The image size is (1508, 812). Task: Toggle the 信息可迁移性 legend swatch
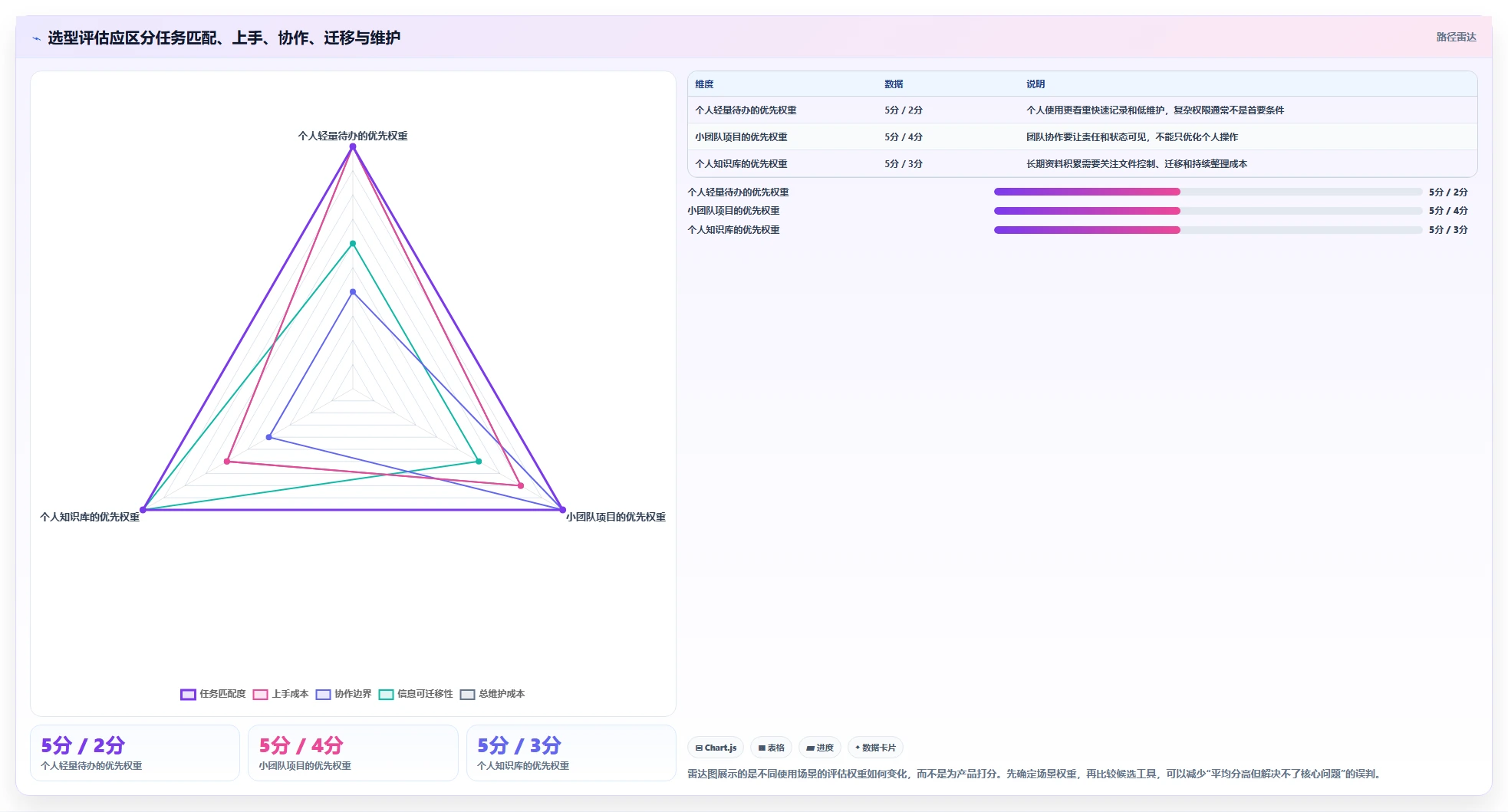point(386,695)
